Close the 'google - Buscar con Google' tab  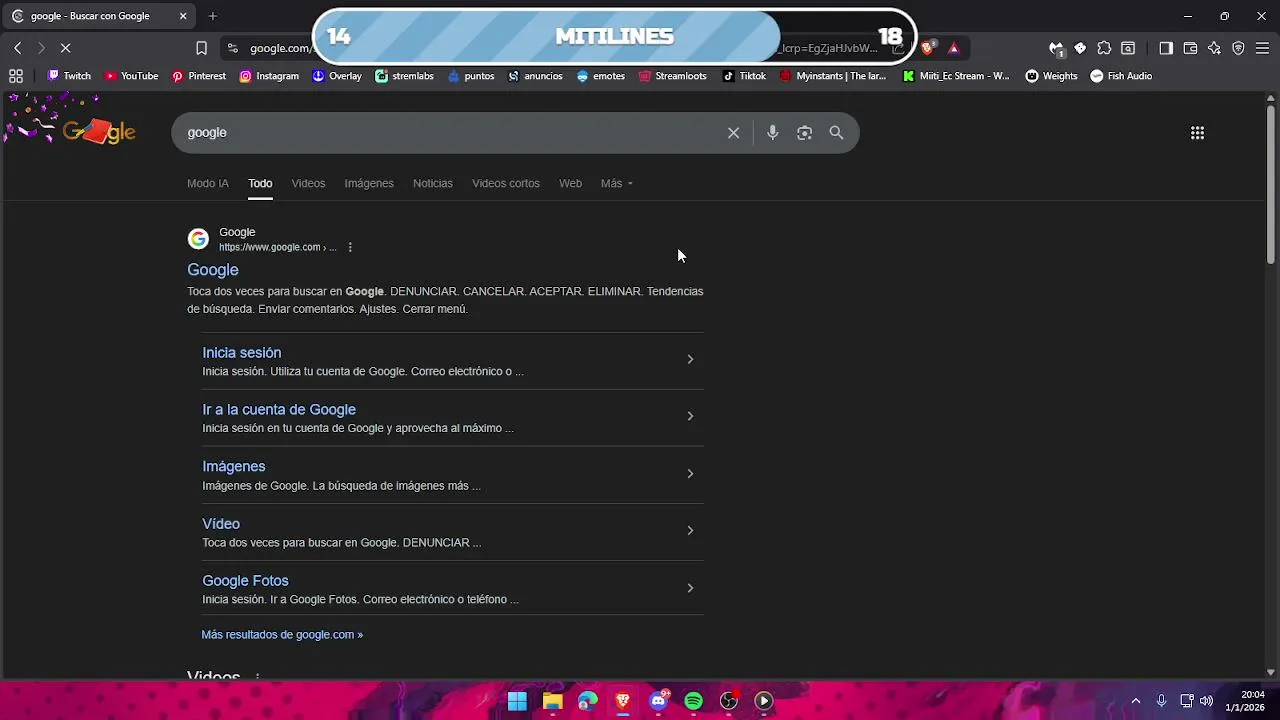click(183, 16)
